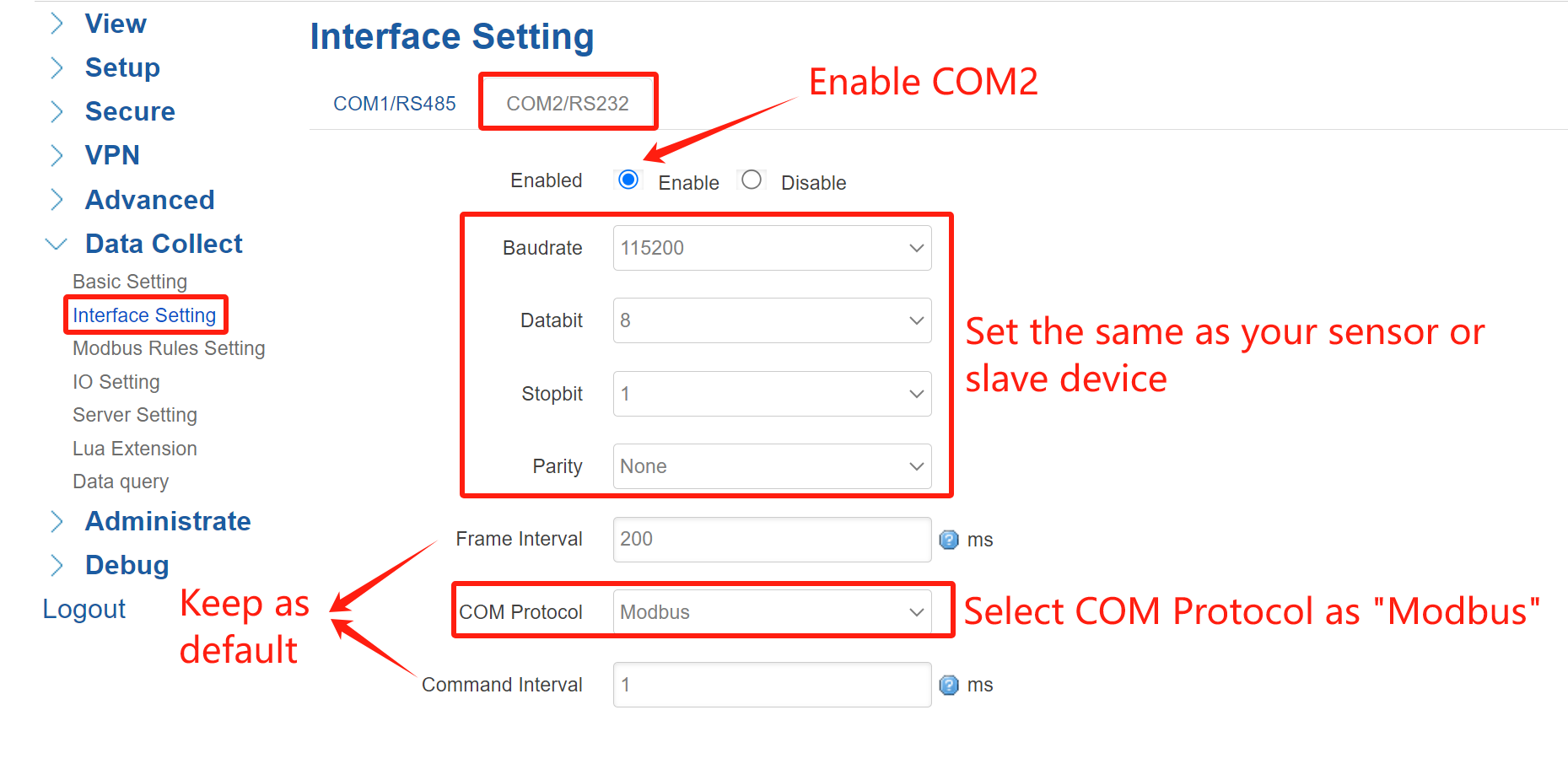The image size is (1568, 780).
Task: Switch to the COM2/RS232 tab
Action: coord(568,104)
